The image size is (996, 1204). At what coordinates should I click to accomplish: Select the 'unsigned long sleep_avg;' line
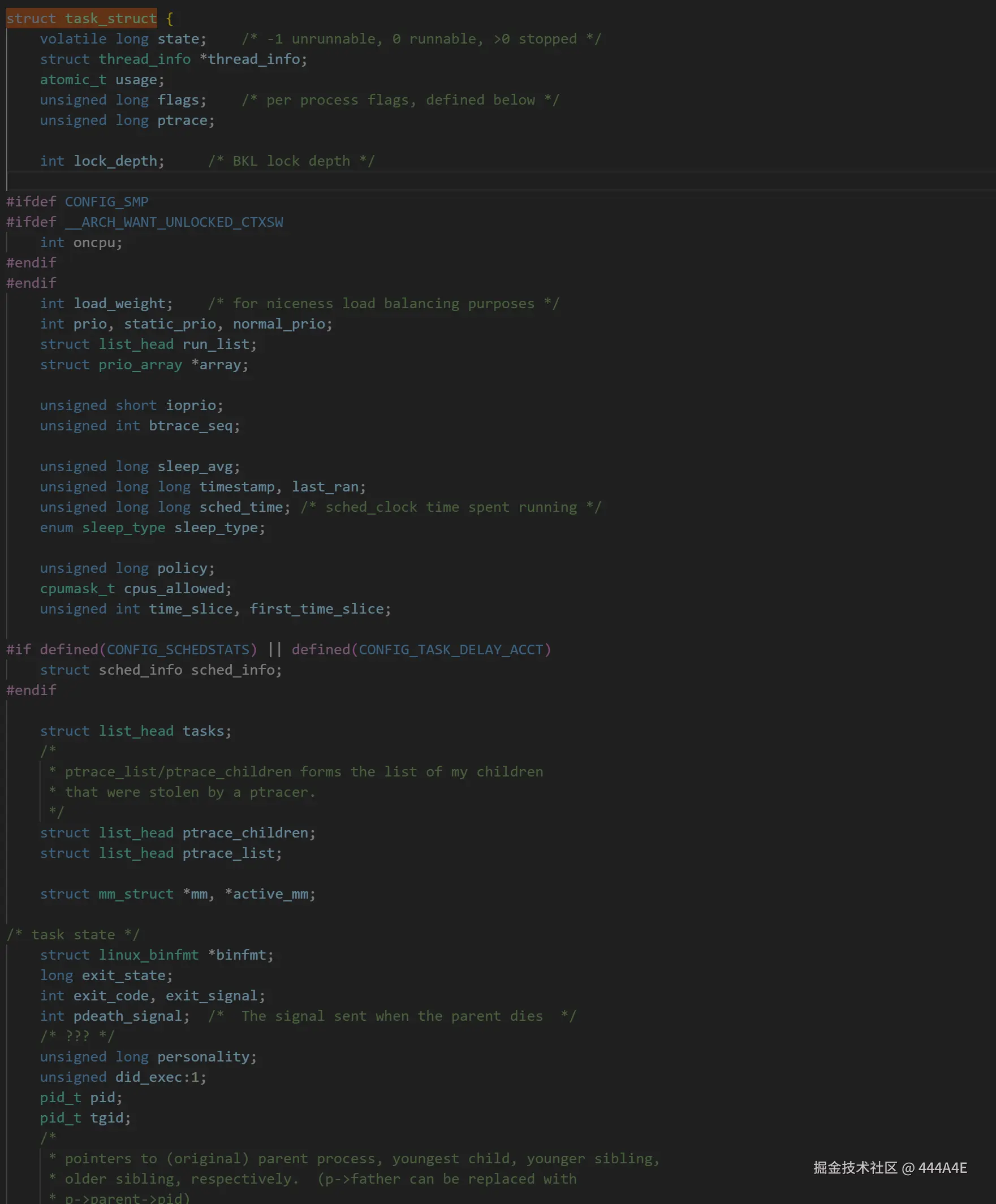pyautogui.click(x=140, y=466)
